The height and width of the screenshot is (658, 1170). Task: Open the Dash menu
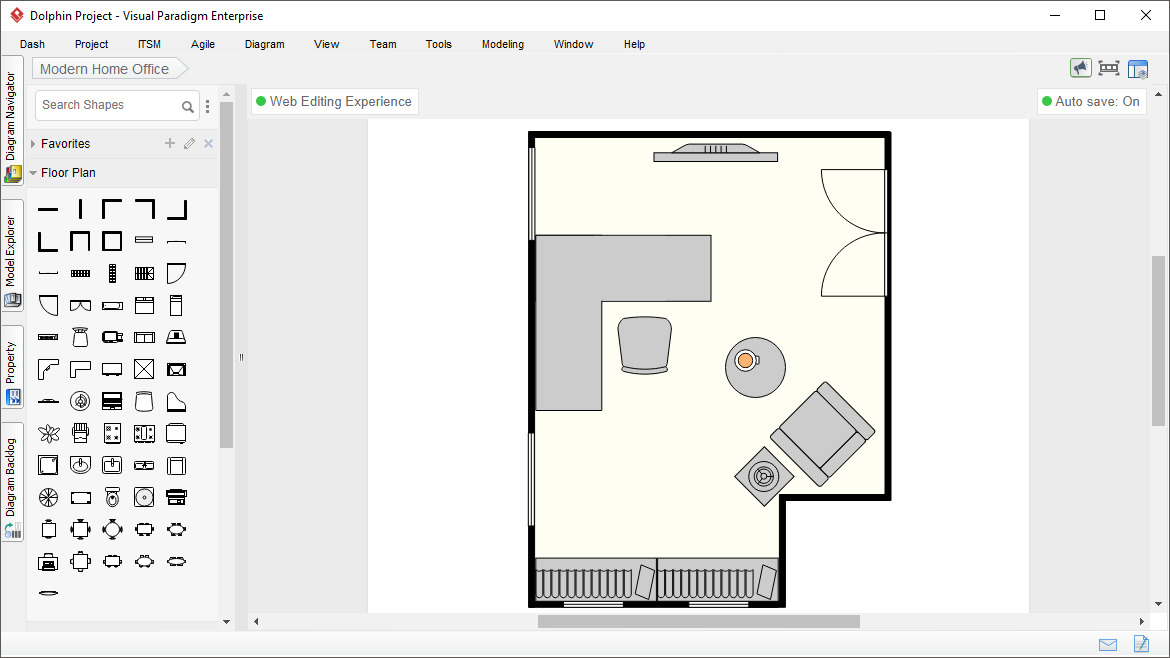32,44
